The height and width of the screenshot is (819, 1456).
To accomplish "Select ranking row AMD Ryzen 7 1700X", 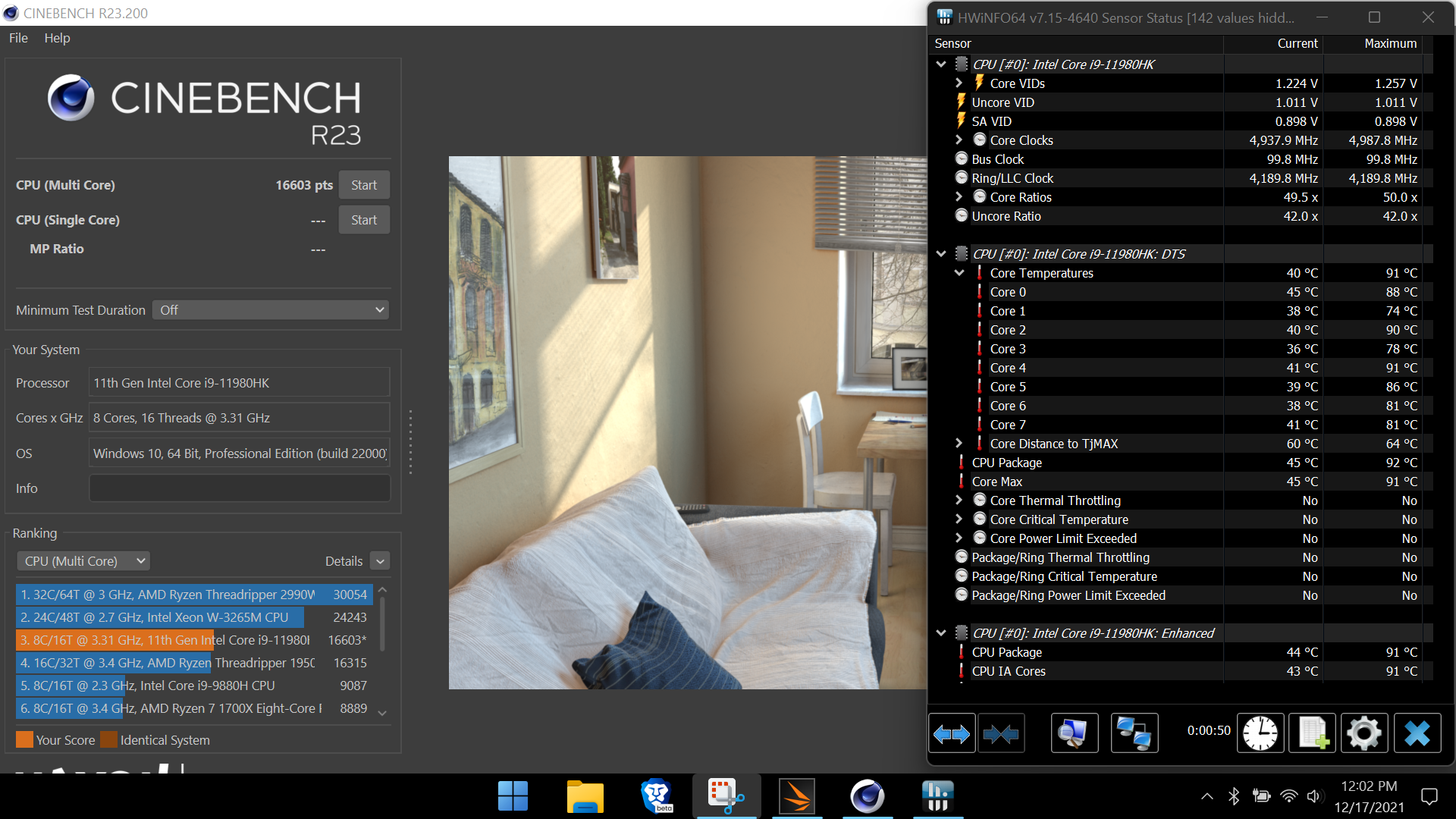I will [193, 708].
